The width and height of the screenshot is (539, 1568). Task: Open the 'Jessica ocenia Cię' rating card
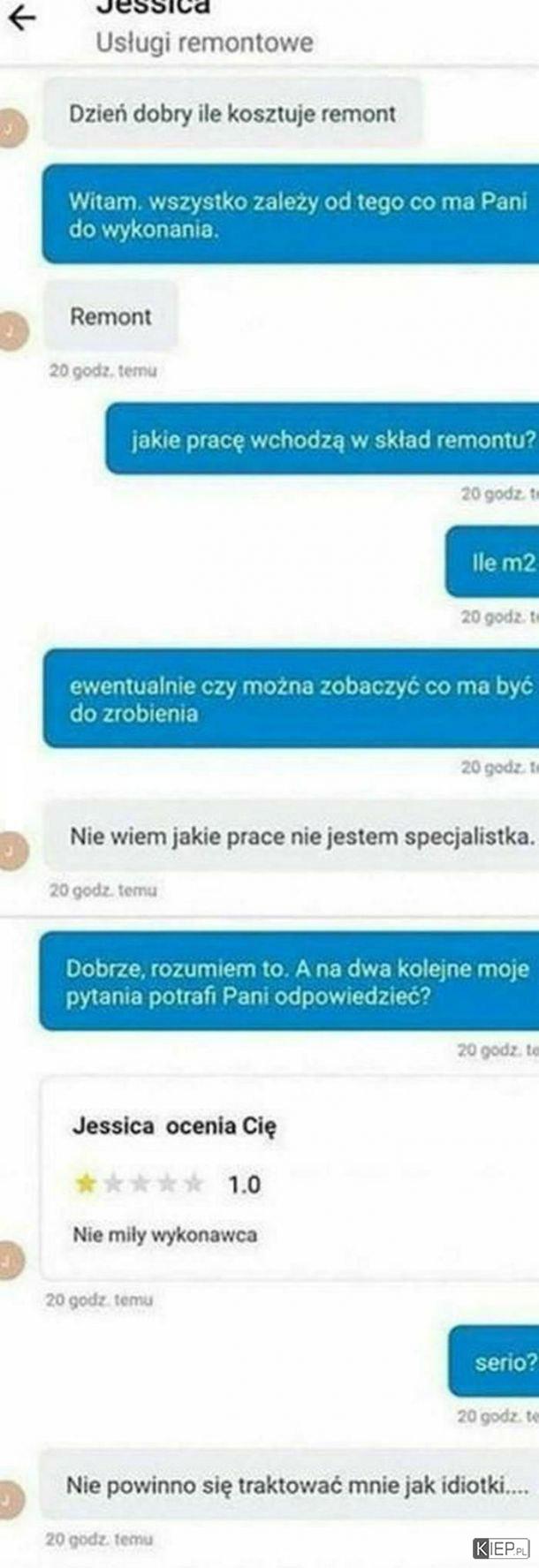[290, 1178]
